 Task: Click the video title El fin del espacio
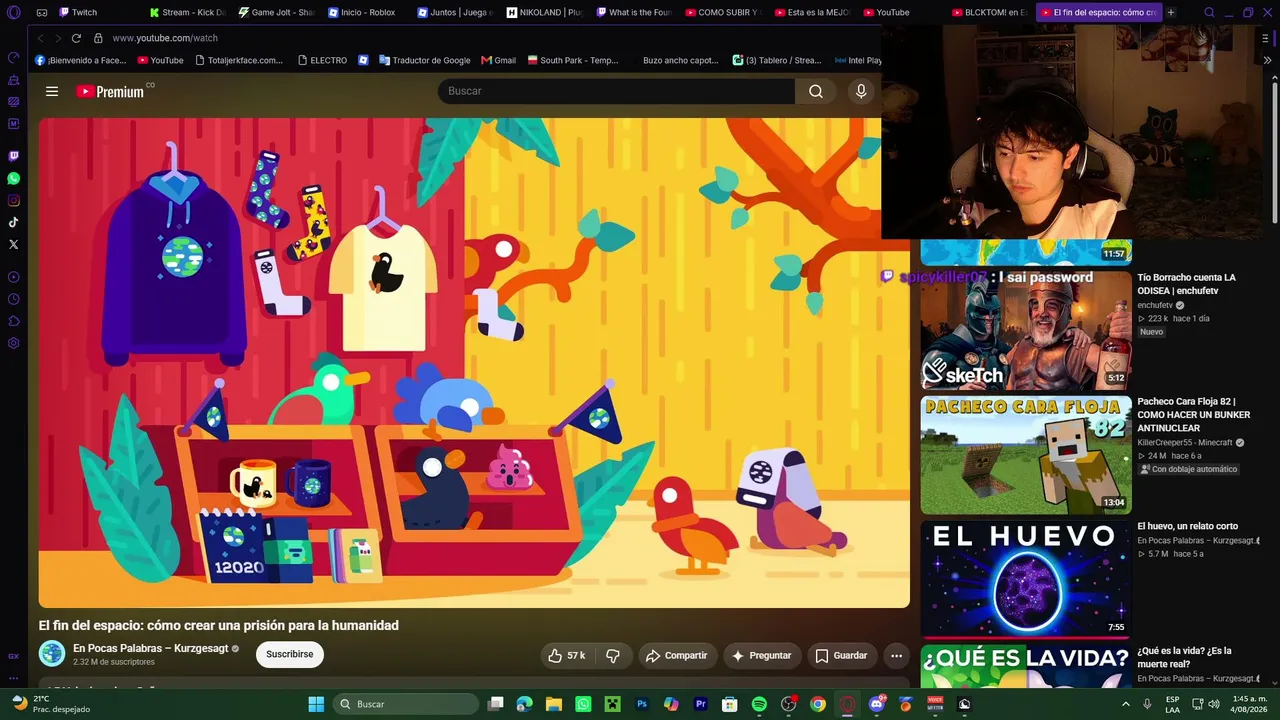point(219,625)
